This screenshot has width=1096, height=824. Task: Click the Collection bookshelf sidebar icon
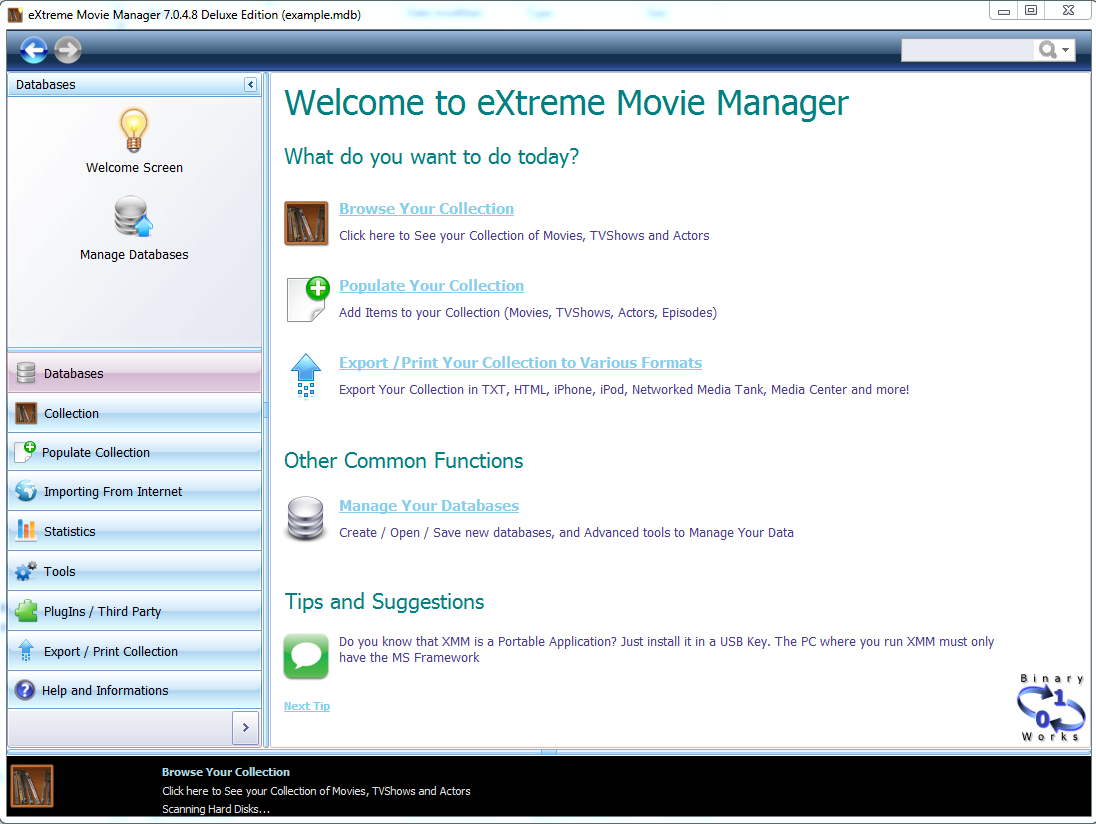point(26,413)
